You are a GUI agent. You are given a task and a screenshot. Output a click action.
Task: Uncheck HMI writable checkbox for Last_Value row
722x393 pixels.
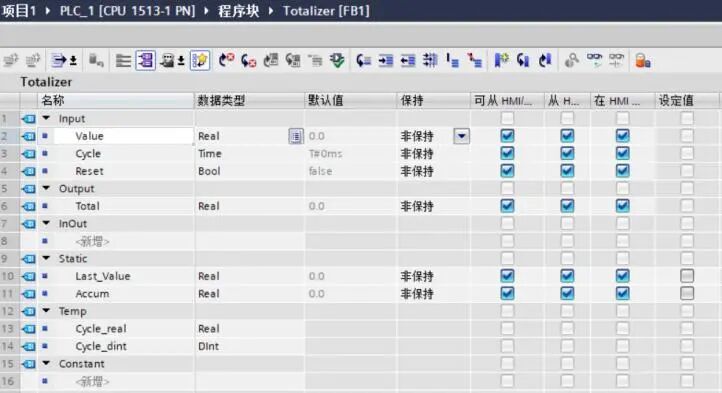coord(567,276)
